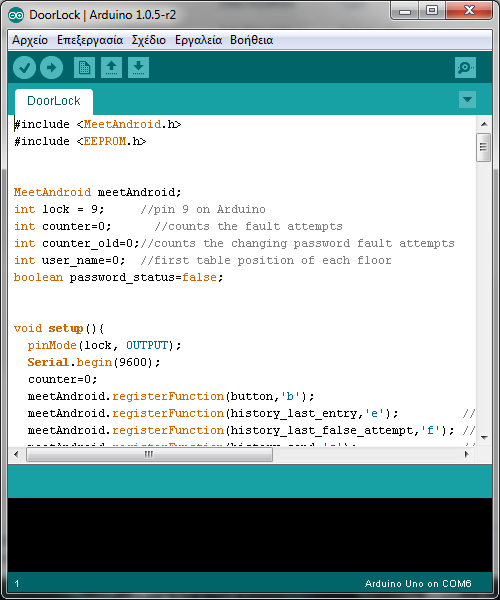The height and width of the screenshot is (600, 500).
Task: Click inside the black console output area
Action: coord(250,535)
